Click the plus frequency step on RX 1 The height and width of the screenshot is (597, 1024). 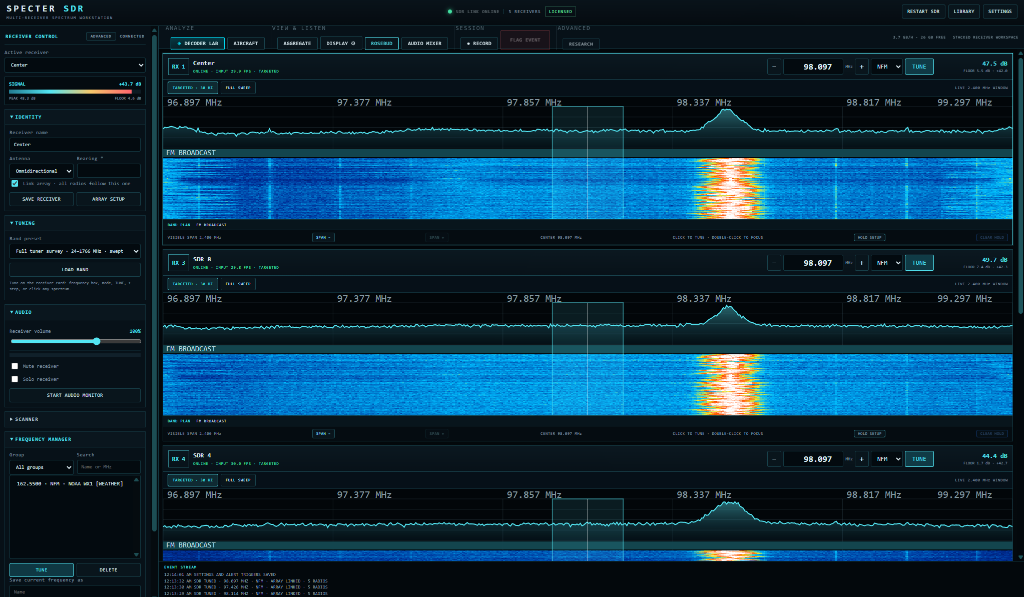861,67
